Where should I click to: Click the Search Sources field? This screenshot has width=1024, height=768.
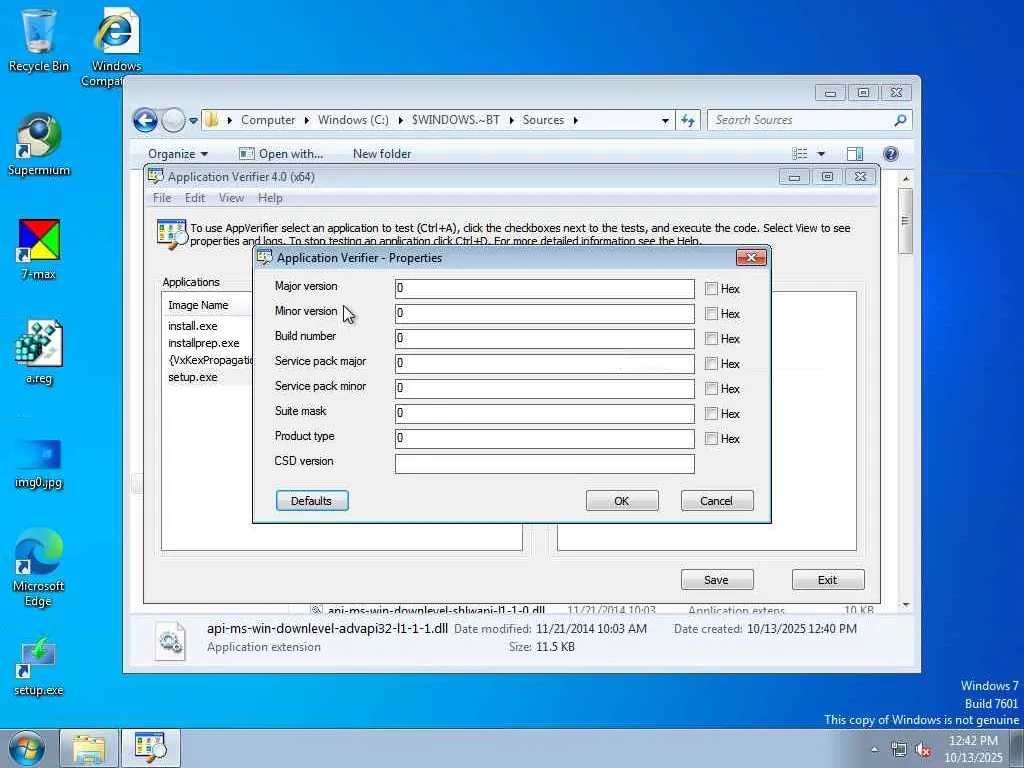802,120
